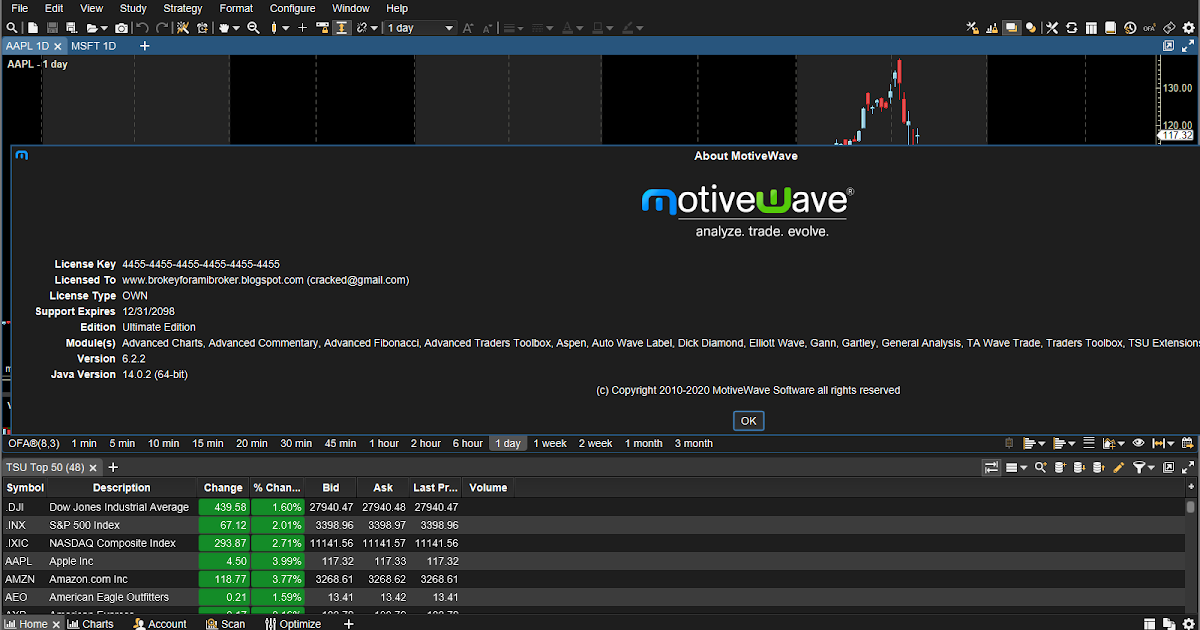Screen dimensions: 1200x630
Task: Open the Strategy menu
Action: [183, 8]
